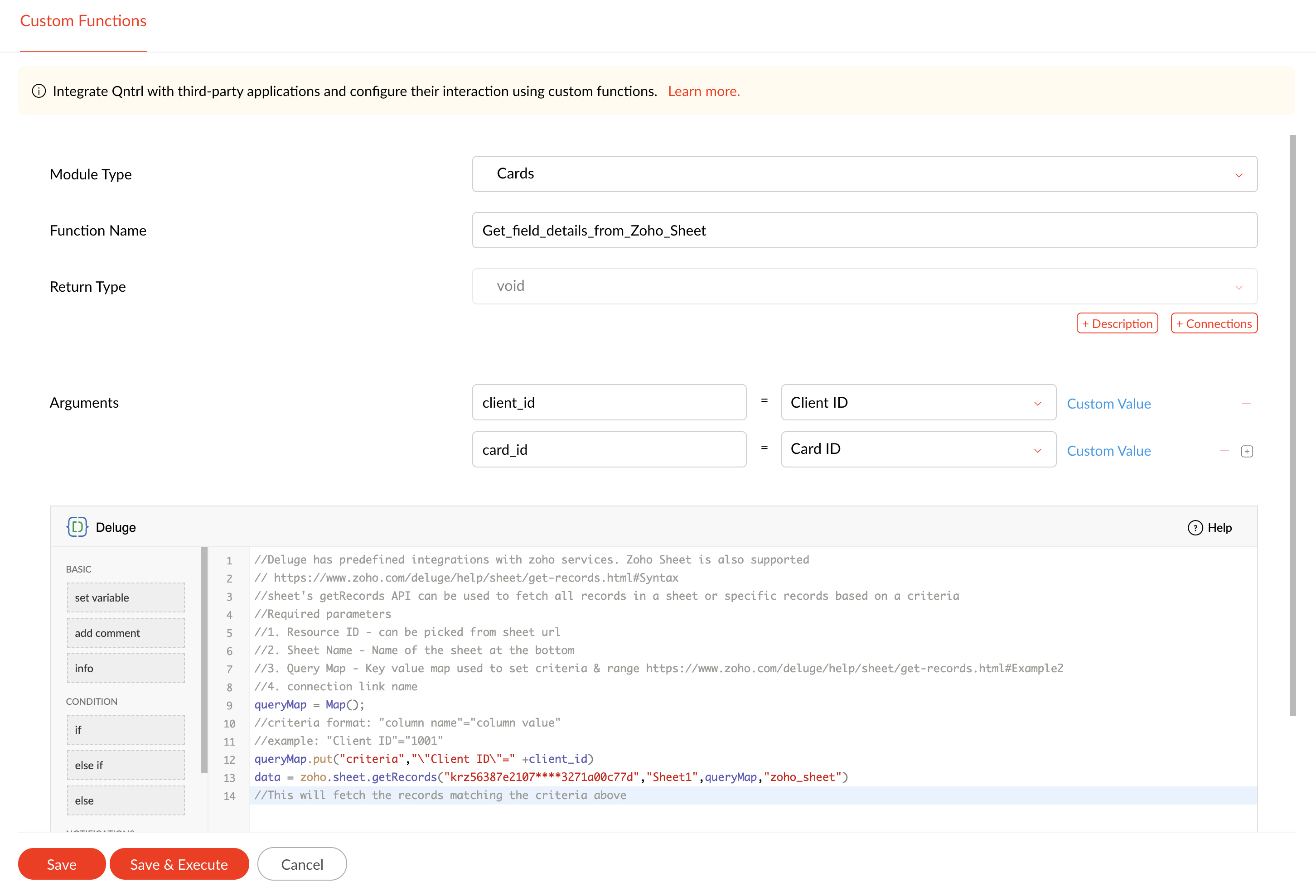1316x896 pixels.
Task: Open the Card ID field dropdown
Action: pos(918,449)
